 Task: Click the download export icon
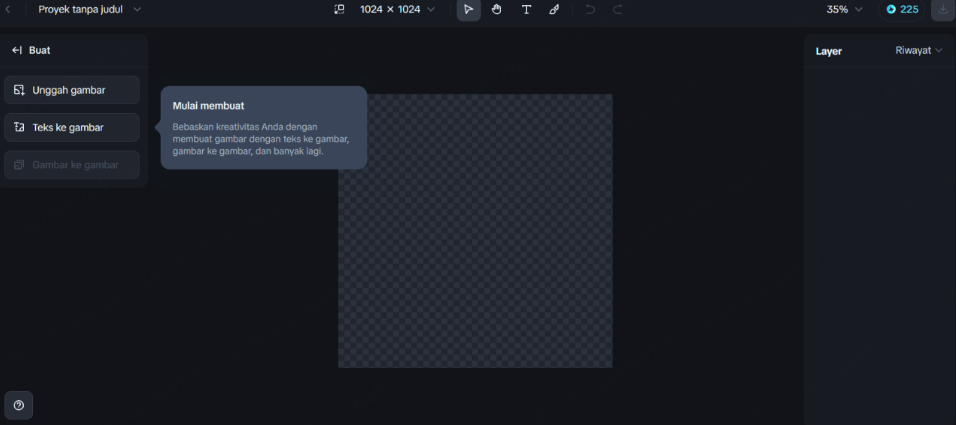coord(943,10)
